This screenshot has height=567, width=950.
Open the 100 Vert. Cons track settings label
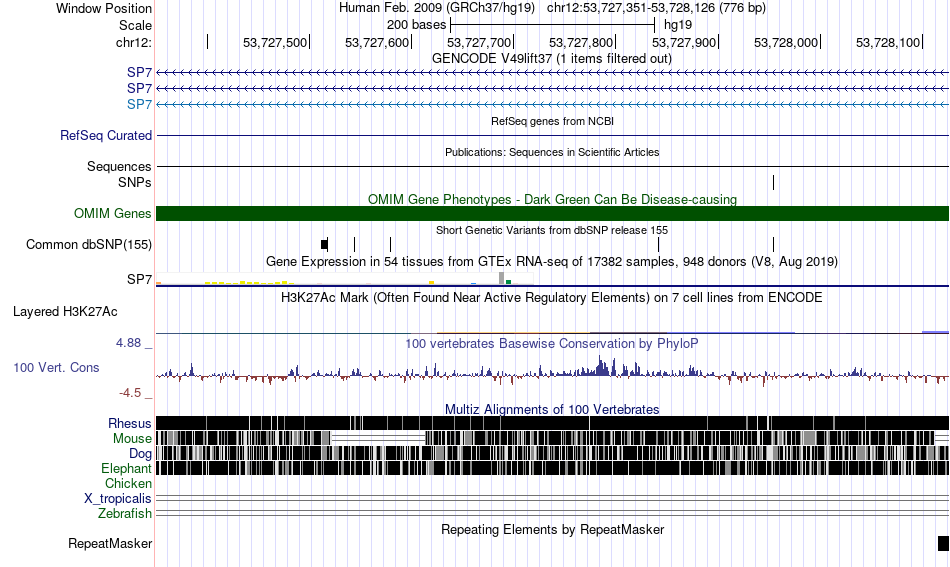56,367
